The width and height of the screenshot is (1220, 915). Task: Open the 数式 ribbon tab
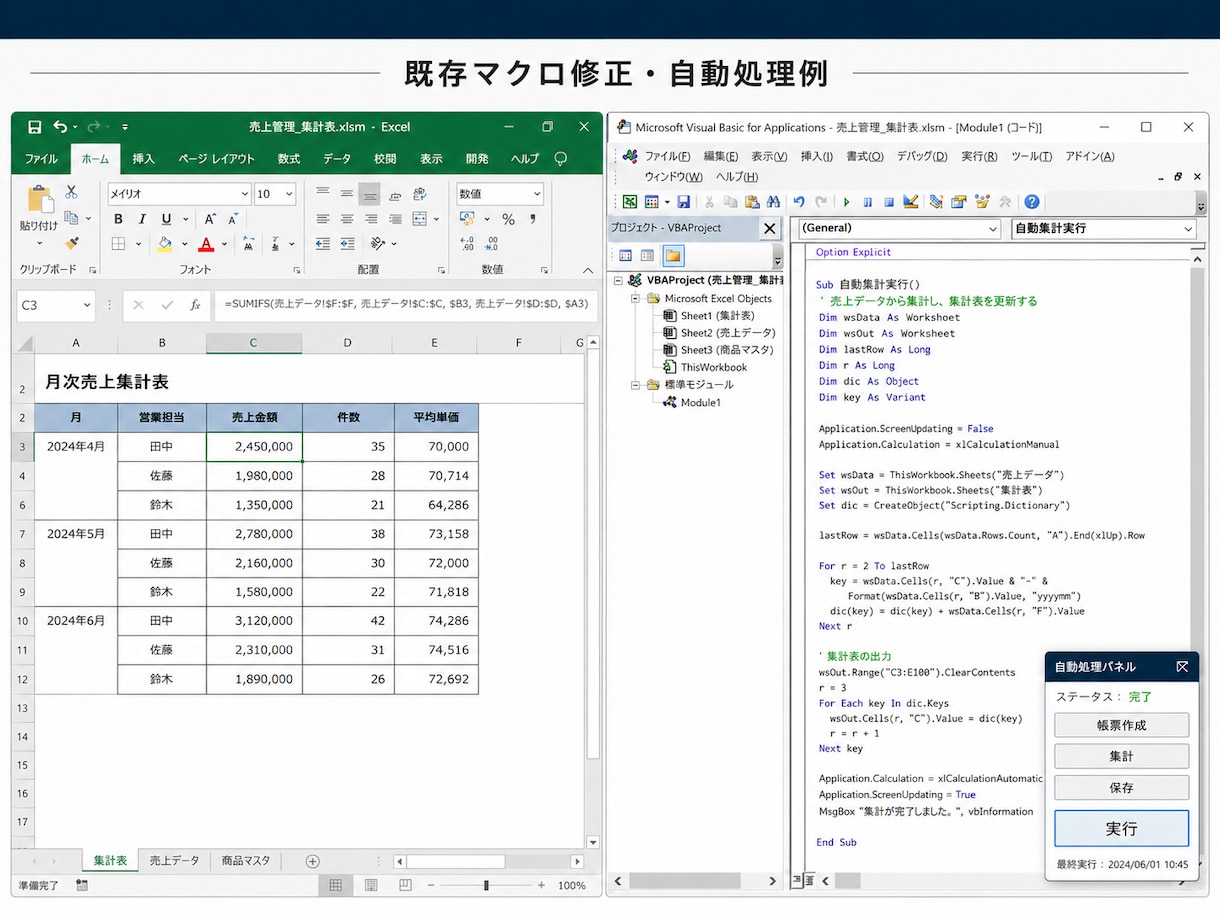[289, 159]
